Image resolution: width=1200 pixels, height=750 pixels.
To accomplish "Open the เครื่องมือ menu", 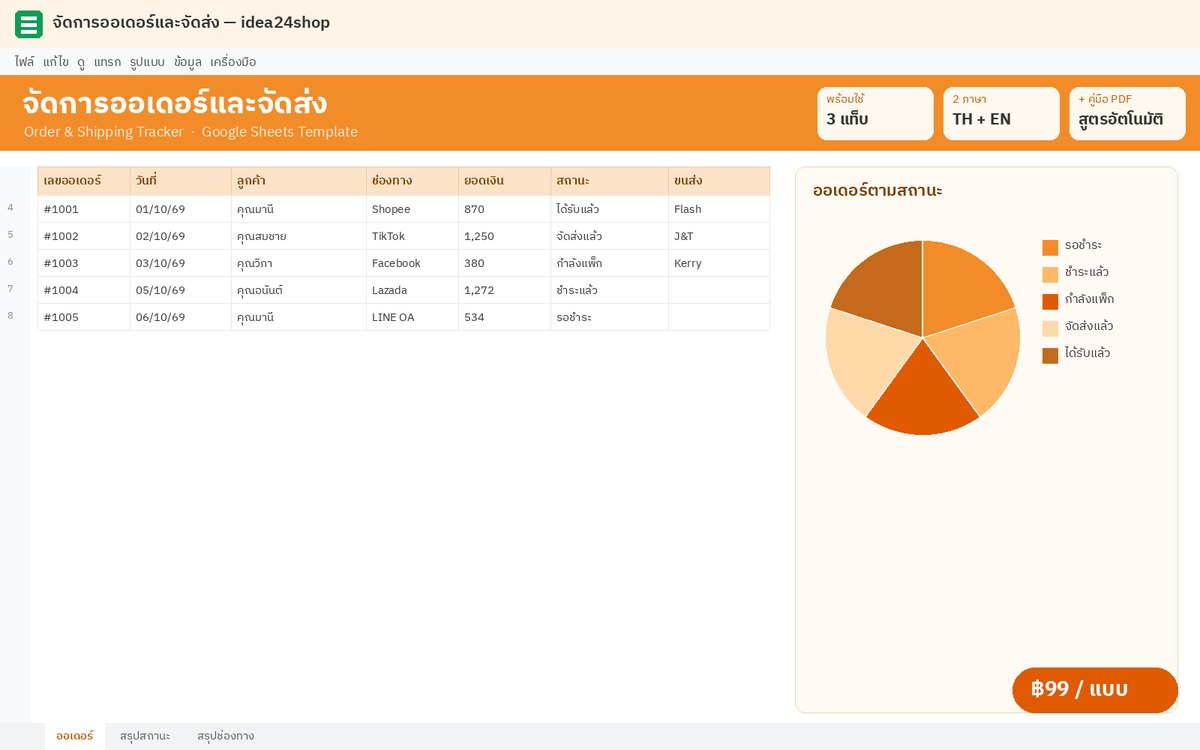I will pyautogui.click(x=233, y=61).
